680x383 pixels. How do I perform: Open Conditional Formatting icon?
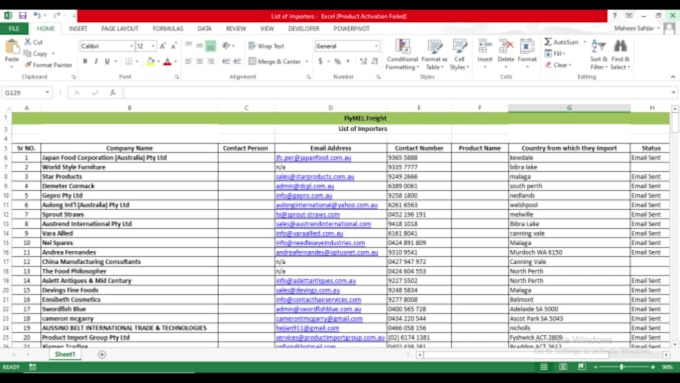click(402, 46)
